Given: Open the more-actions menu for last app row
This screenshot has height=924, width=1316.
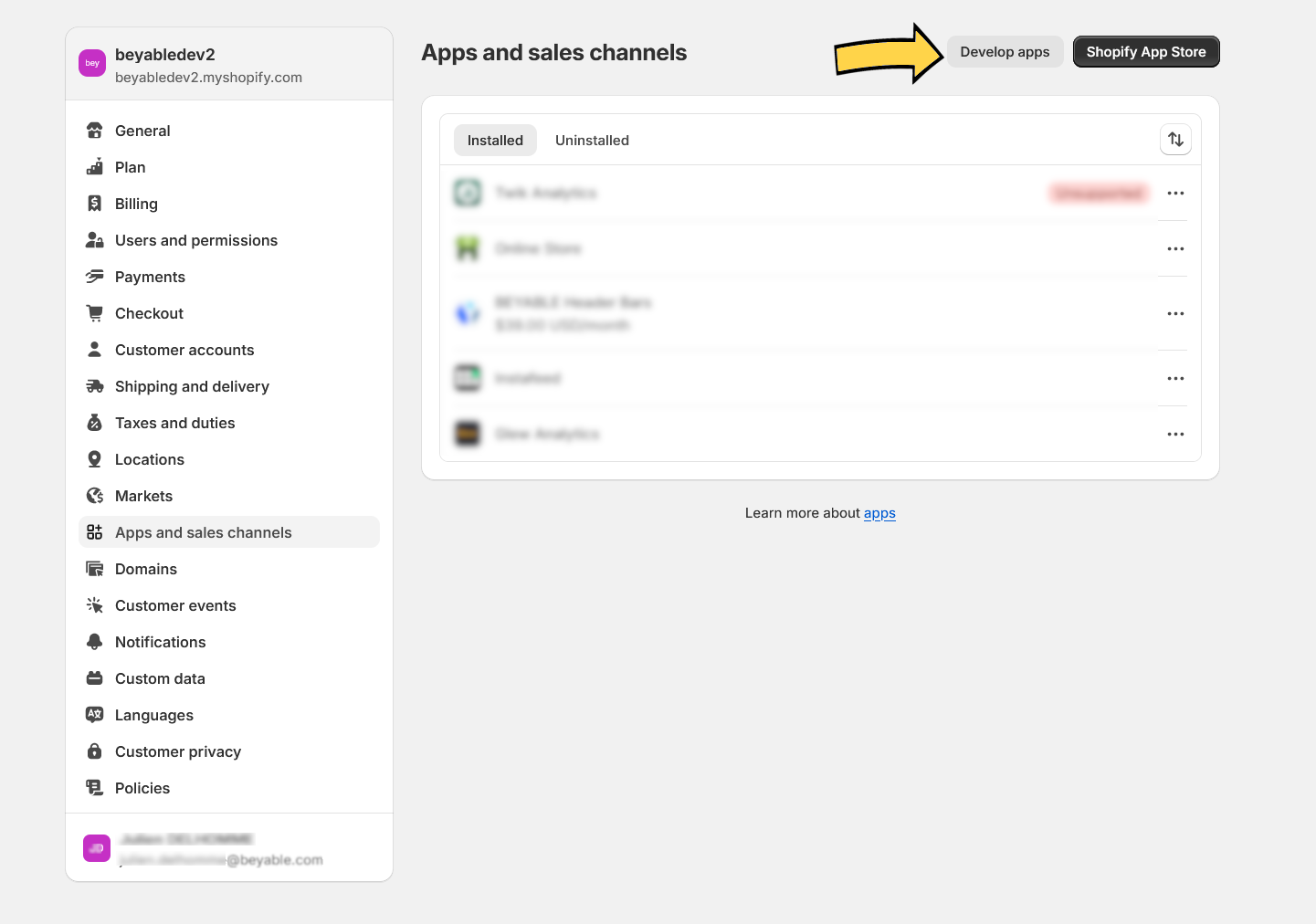Looking at the screenshot, I should 1175,435.
